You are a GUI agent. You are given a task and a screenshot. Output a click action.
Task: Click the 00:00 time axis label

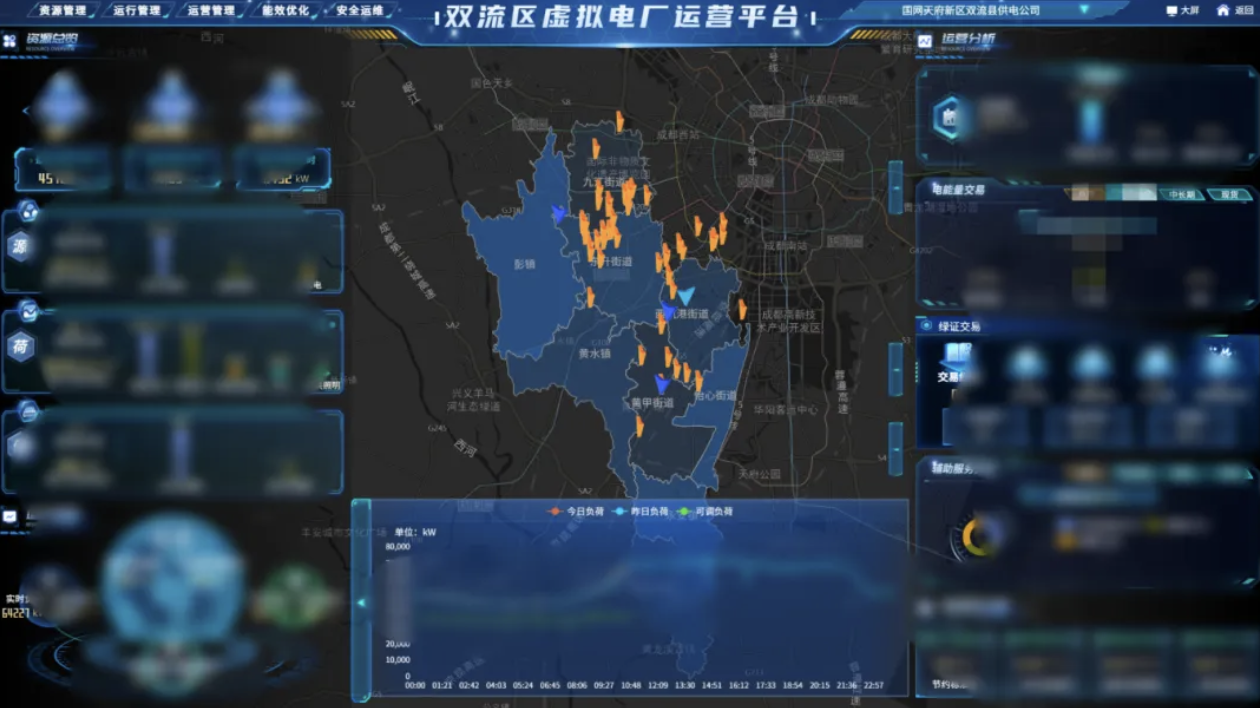415,686
